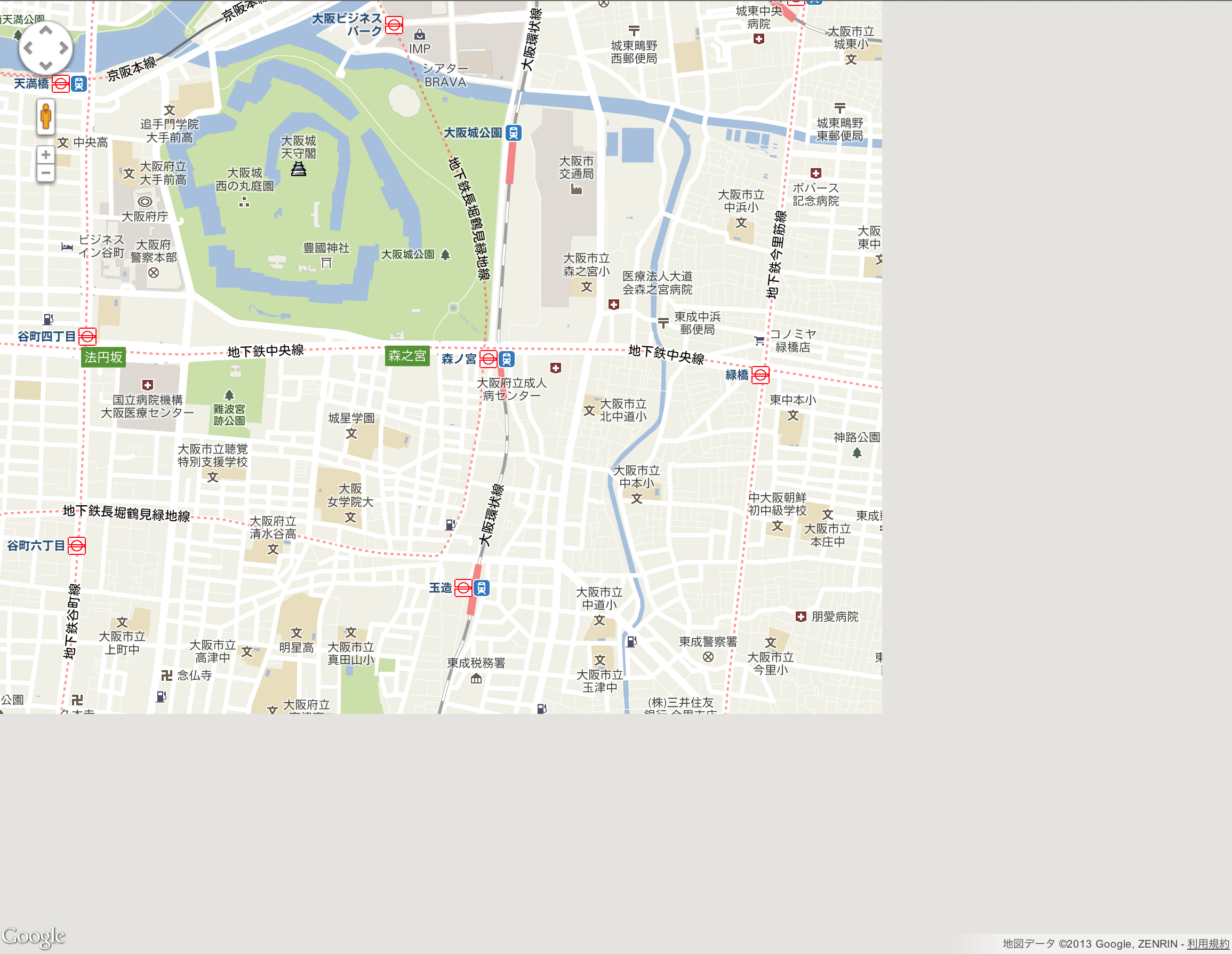The width and height of the screenshot is (1232, 954).
Task: Pan the map right with the arrow
Action: [x=64, y=49]
